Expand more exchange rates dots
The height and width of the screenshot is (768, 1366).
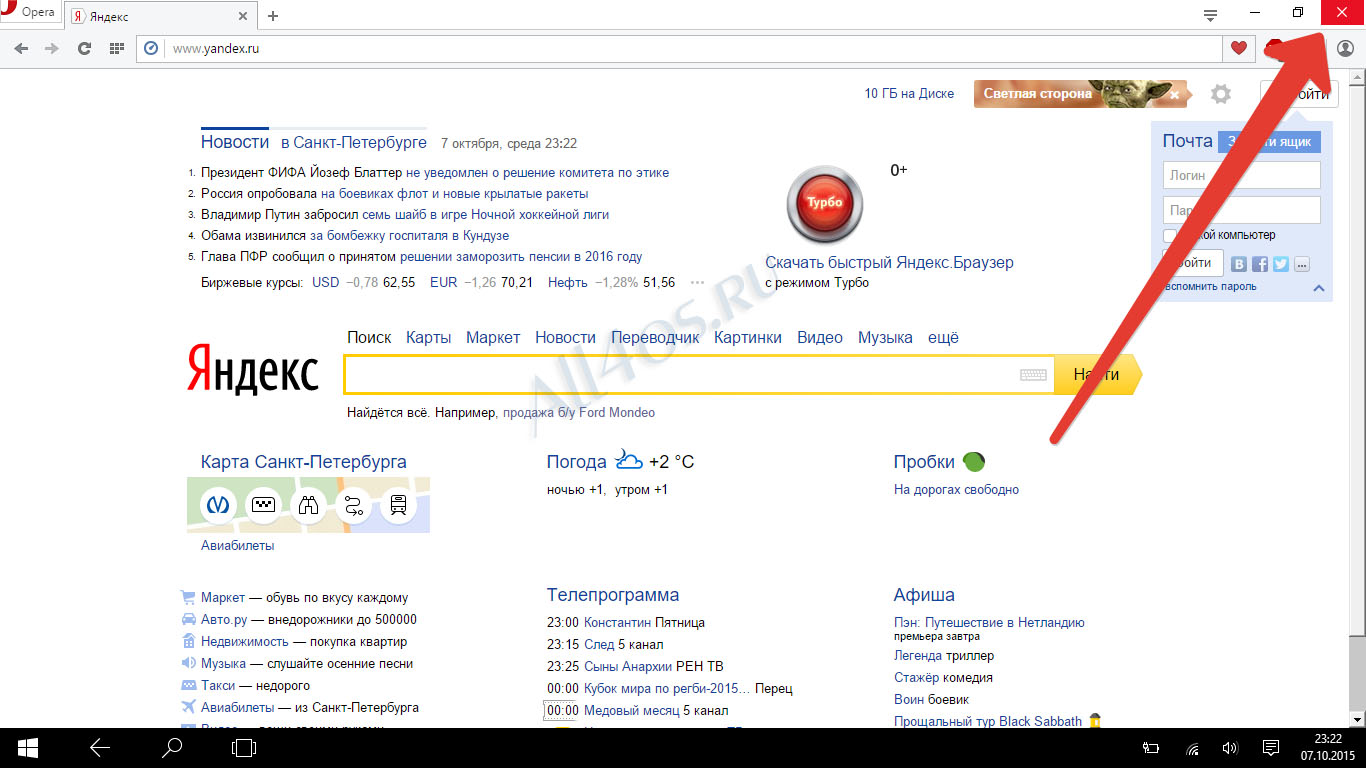(x=697, y=283)
